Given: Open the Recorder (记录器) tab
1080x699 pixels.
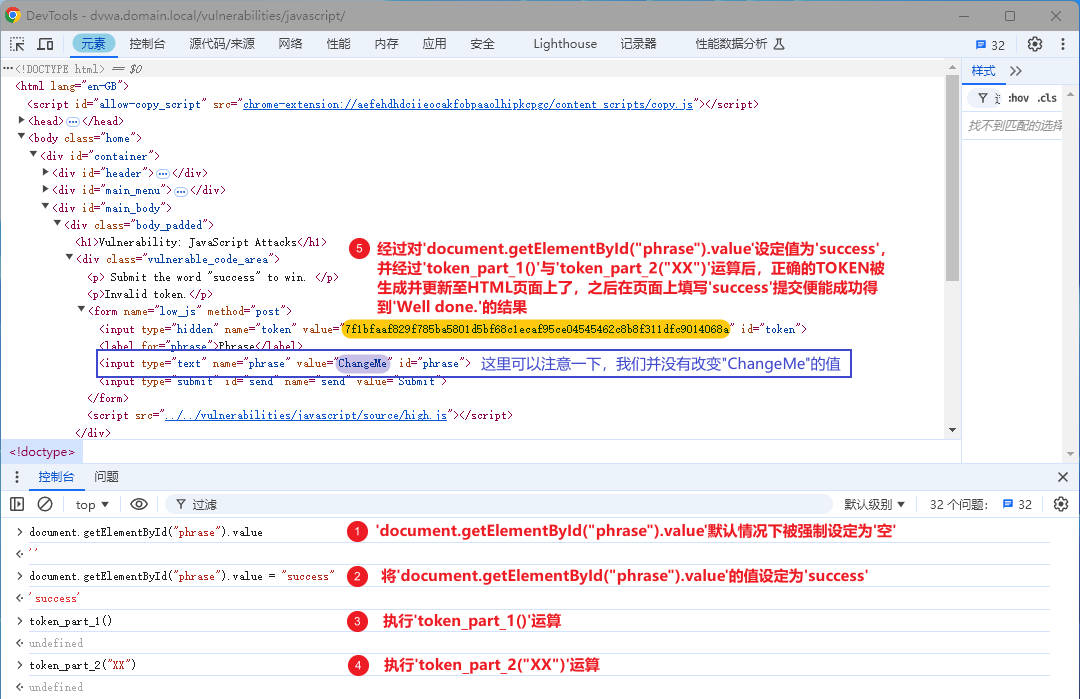Looking at the screenshot, I should pos(638,44).
